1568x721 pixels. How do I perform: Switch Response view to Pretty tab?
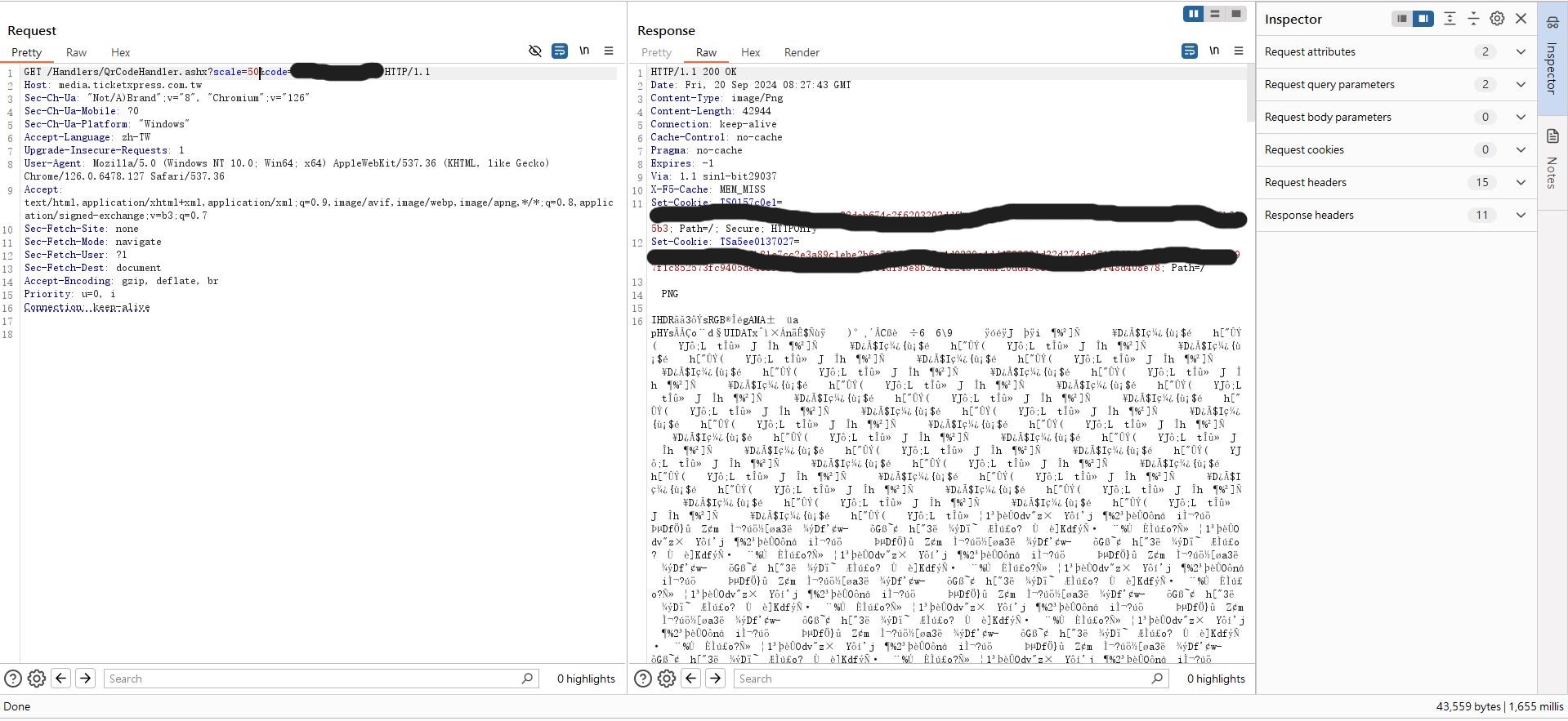pyautogui.click(x=656, y=52)
